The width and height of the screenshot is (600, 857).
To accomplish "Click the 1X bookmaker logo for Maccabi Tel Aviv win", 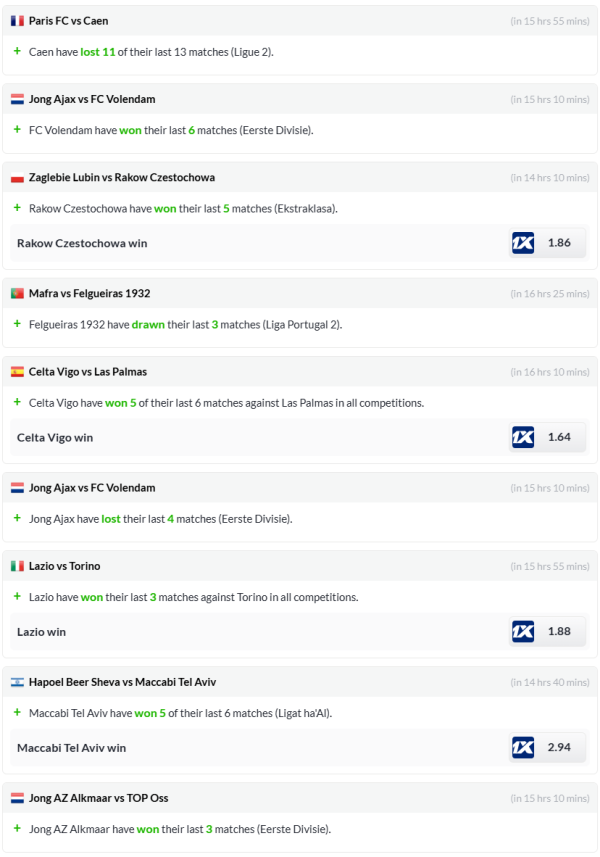I will pyautogui.click(x=523, y=747).
